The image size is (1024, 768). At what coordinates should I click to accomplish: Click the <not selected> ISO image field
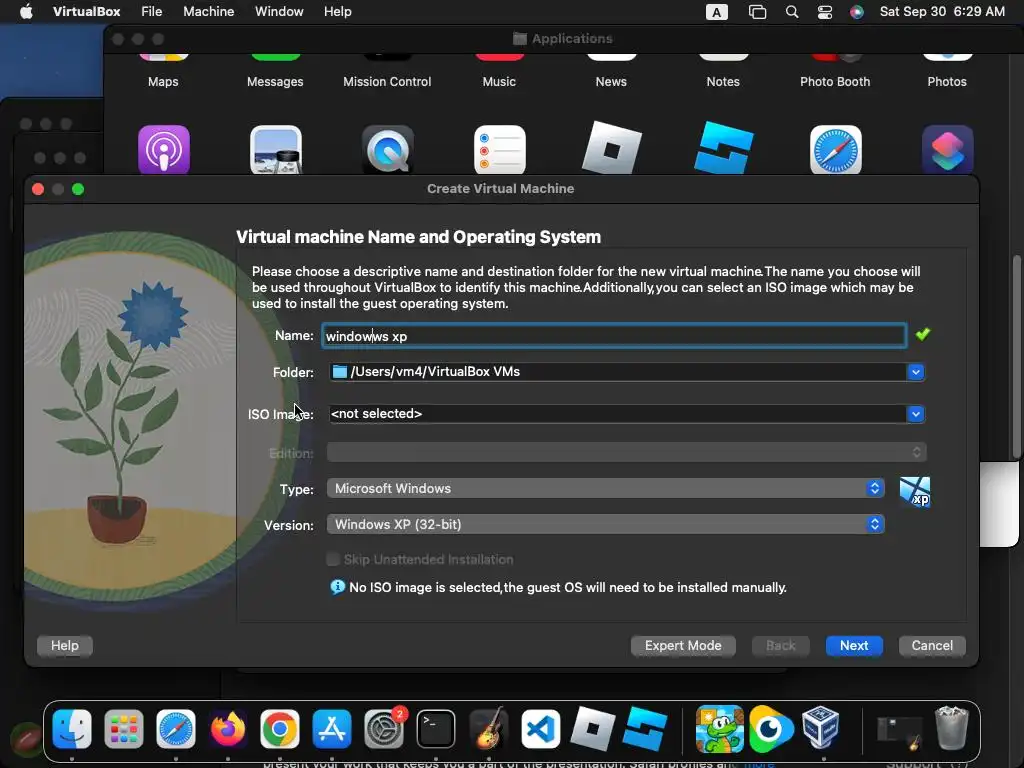(x=617, y=413)
